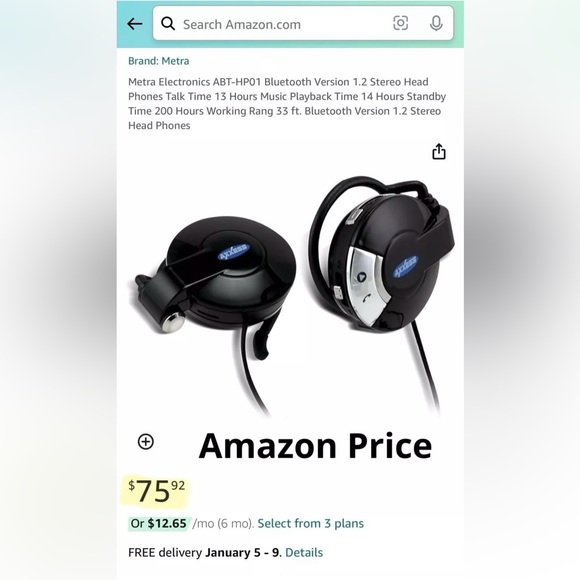
Task: Click the Metra Electronics ABT-HP01 product title
Action: point(287,104)
